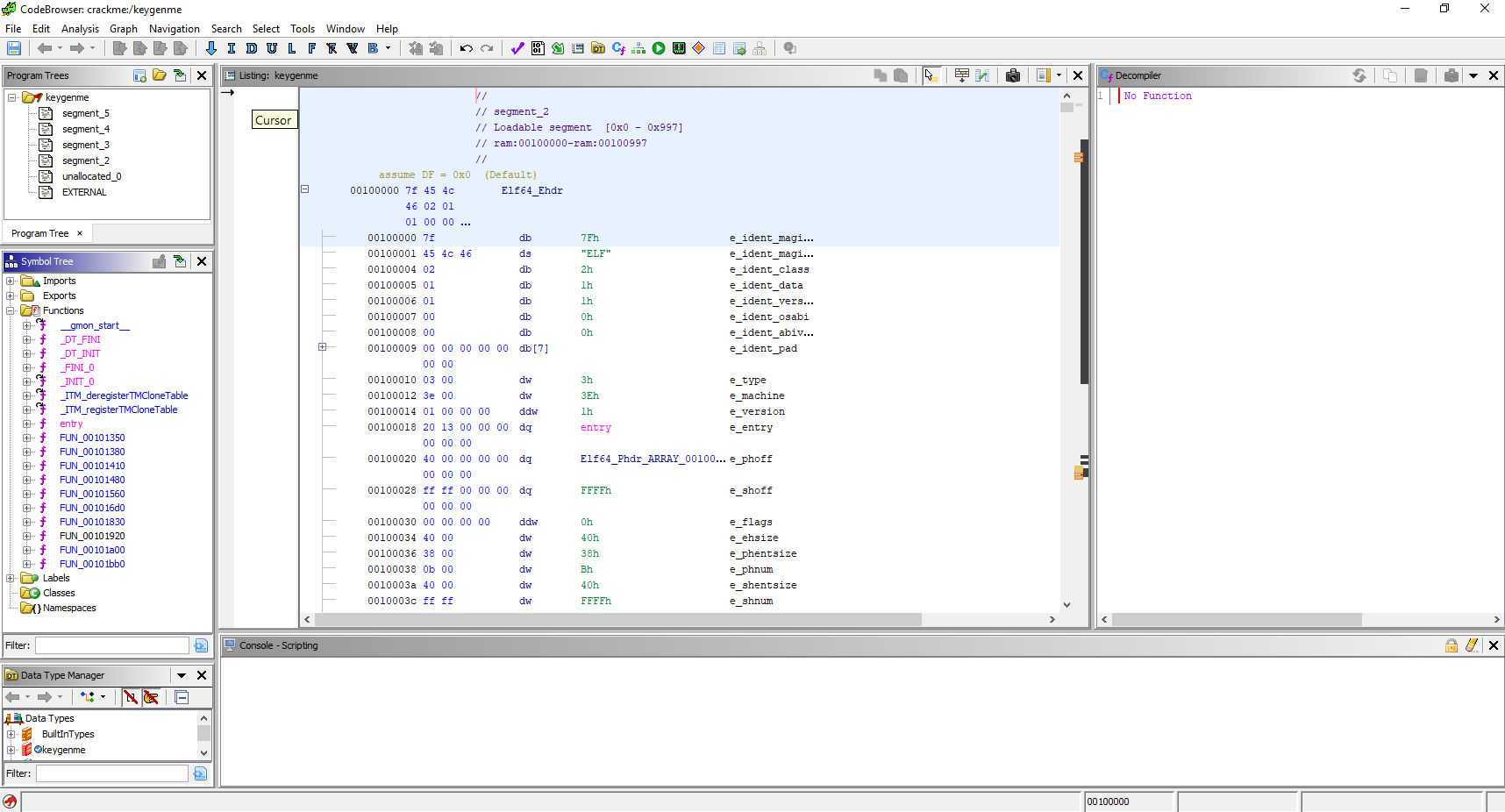Toggle console scroll lock icon
Image resolution: width=1505 pixels, height=812 pixels.
(x=1452, y=645)
